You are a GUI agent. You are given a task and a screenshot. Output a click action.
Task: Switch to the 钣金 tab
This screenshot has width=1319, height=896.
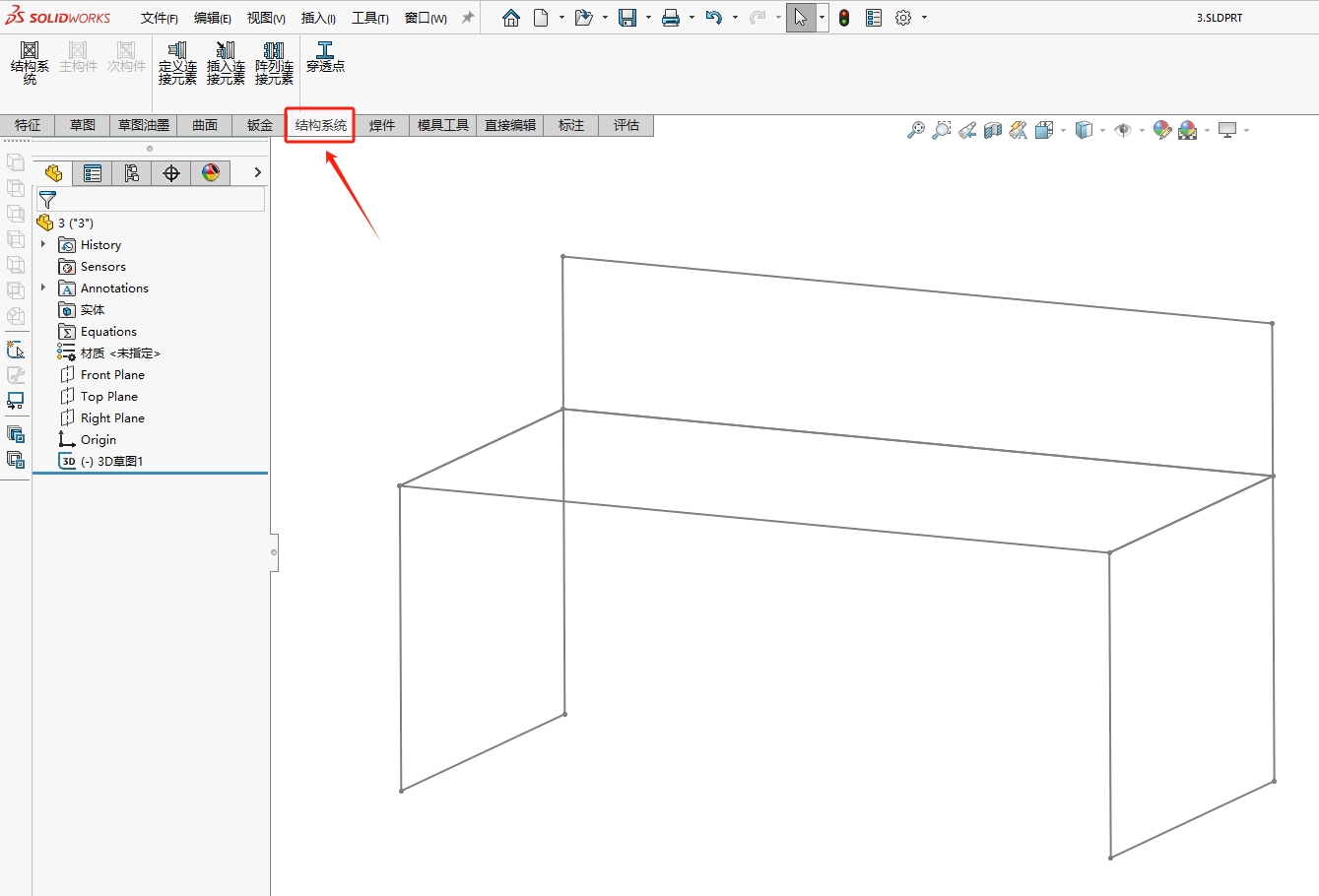click(260, 125)
